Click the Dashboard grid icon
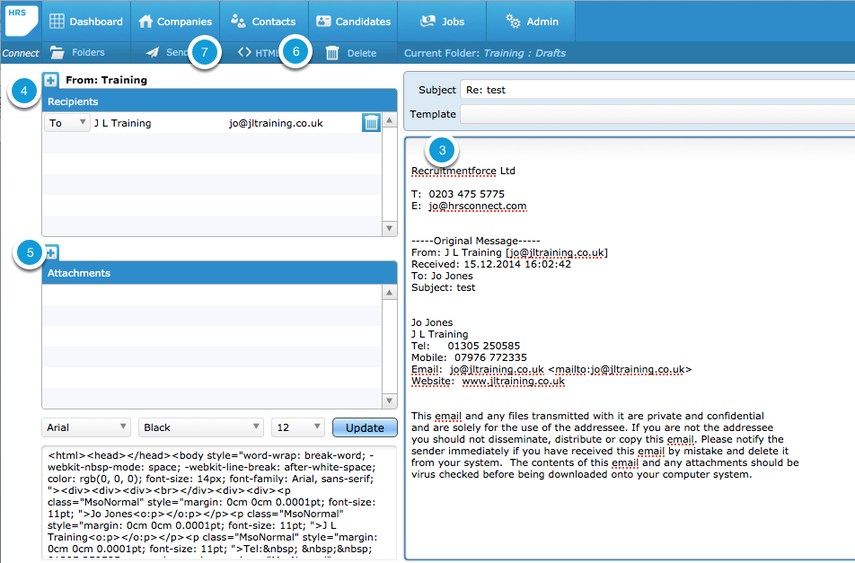The width and height of the screenshot is (855, 563). 57,21
